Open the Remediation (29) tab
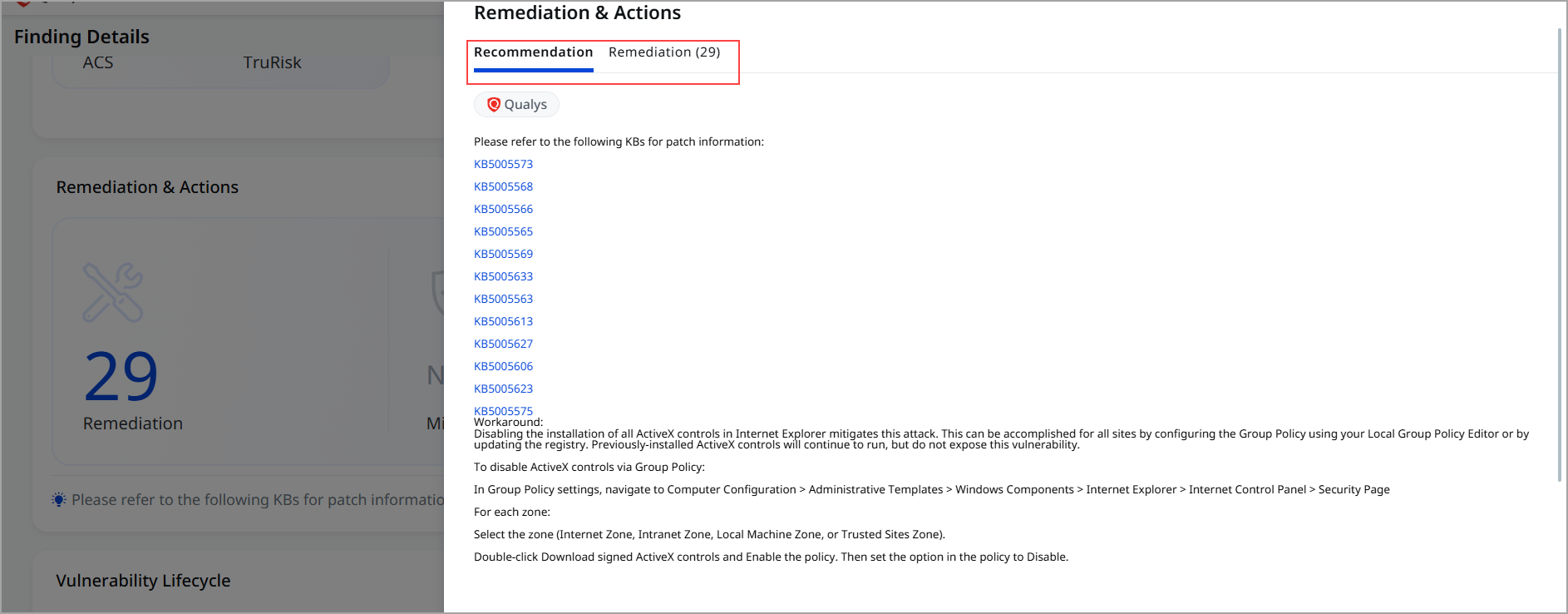 click(664, 52)
